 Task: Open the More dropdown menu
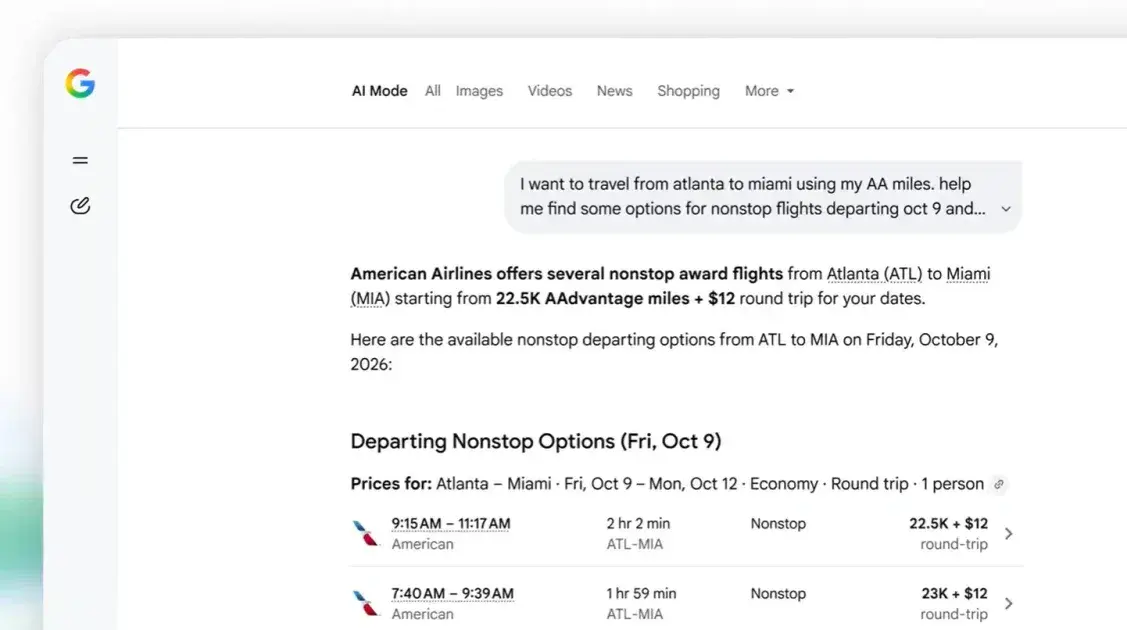coord(769,91)
